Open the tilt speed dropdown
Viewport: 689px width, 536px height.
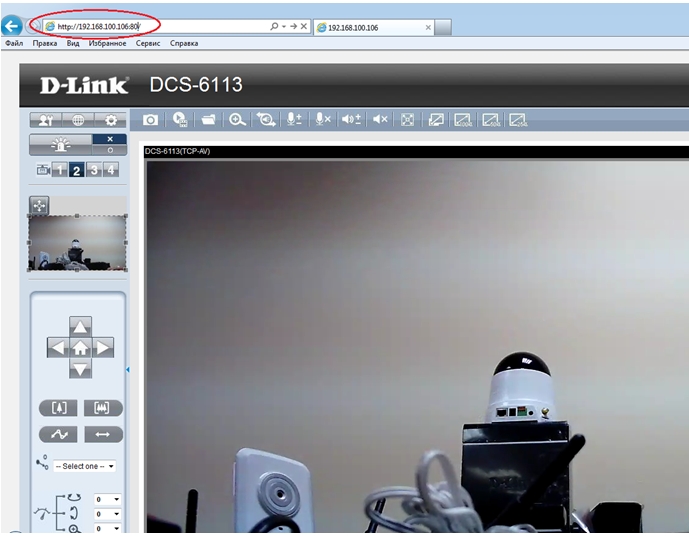click(106, 514)
